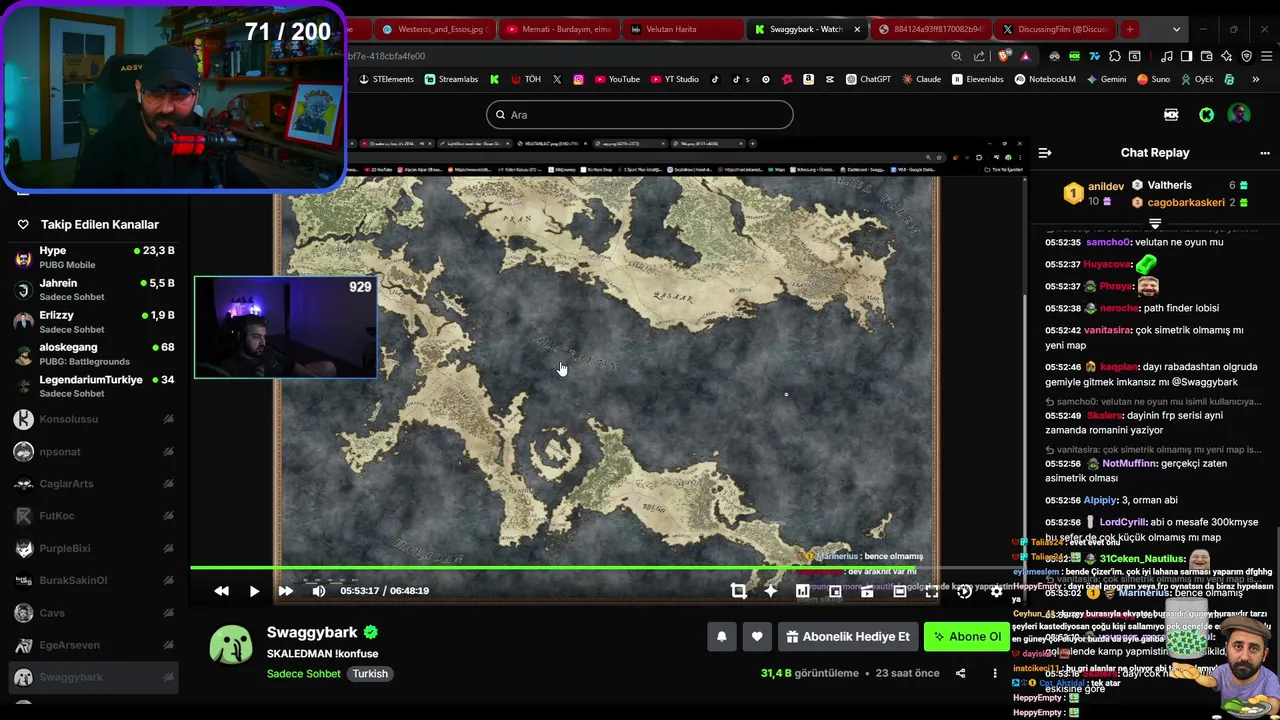Enable picture-in-picture mini player
1280x720 pixels.
pos(835,591)
